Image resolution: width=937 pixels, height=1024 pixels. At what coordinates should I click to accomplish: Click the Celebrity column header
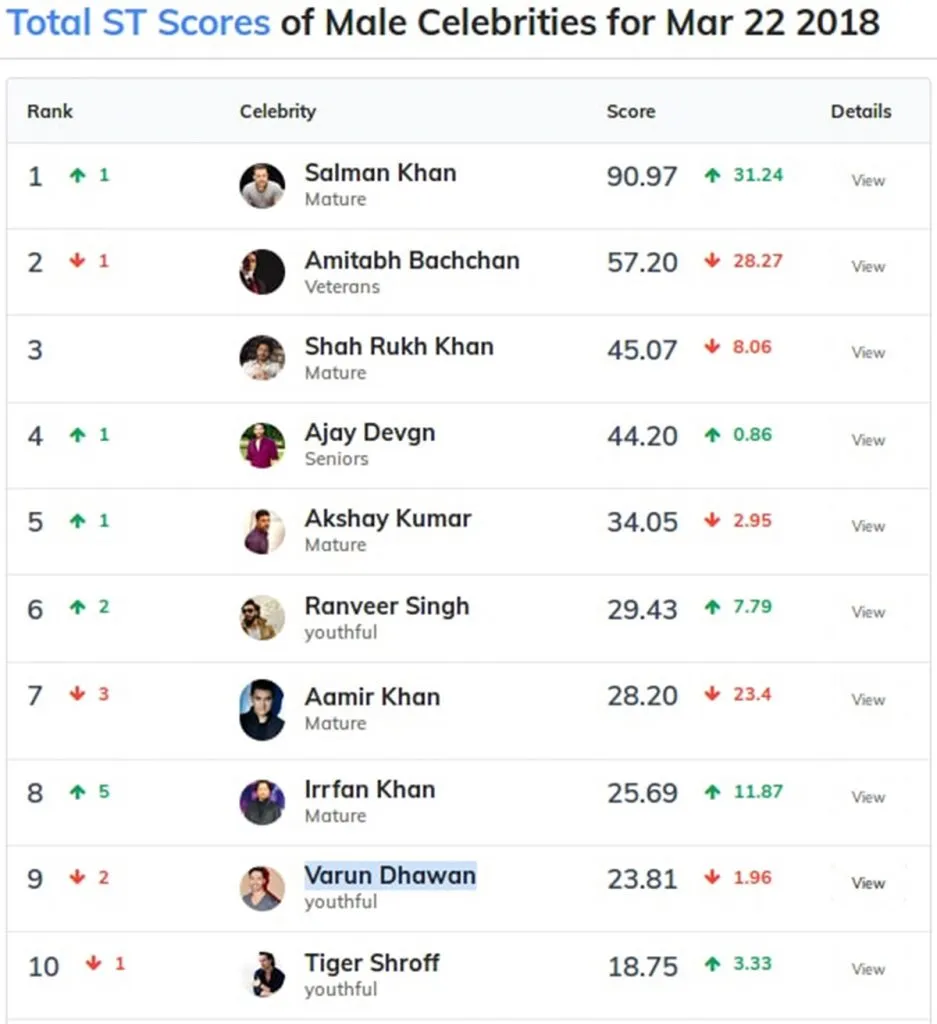(x=278, y=111)
